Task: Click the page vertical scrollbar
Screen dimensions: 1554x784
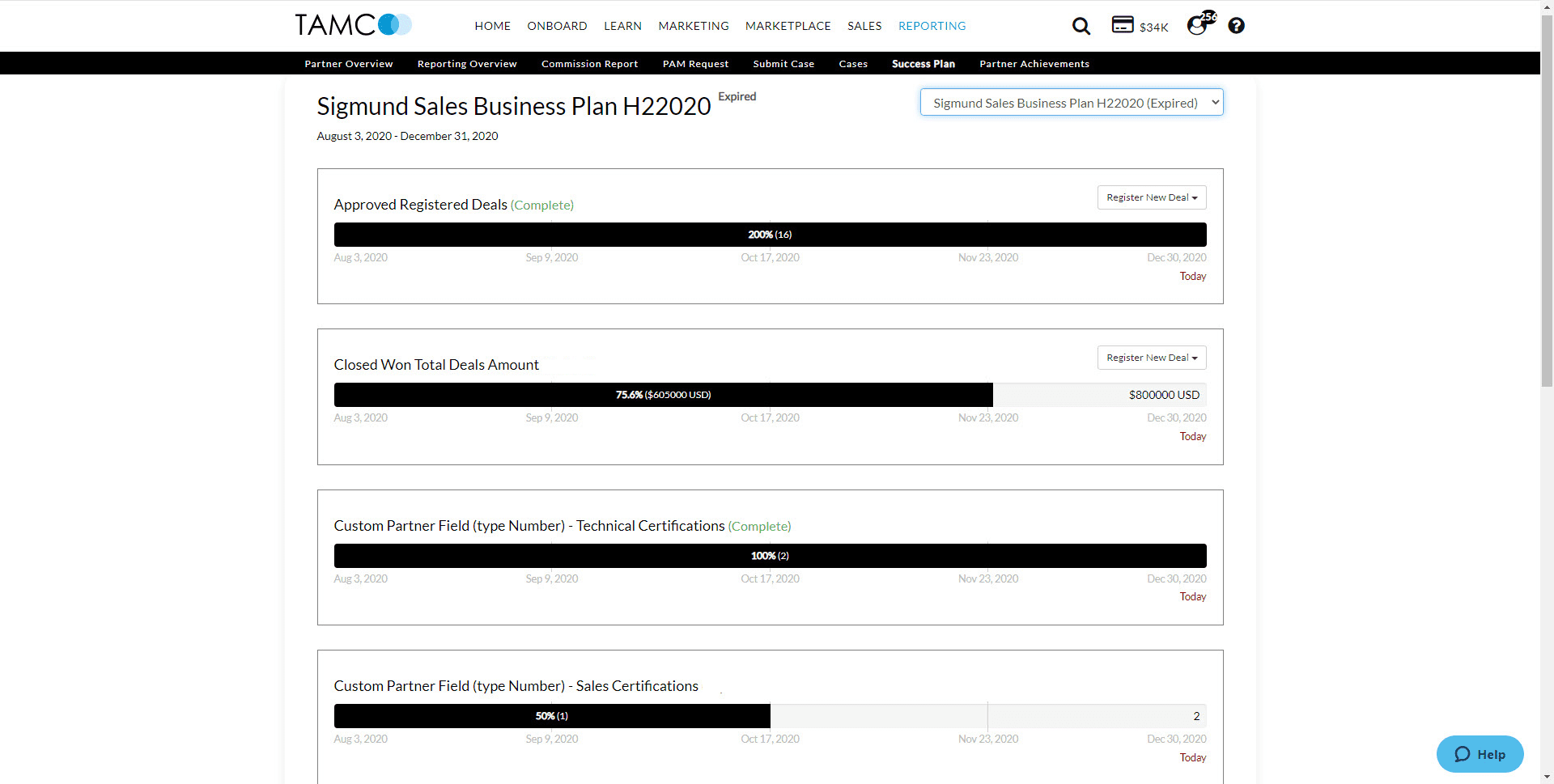Action: [x=1547, y=243]
